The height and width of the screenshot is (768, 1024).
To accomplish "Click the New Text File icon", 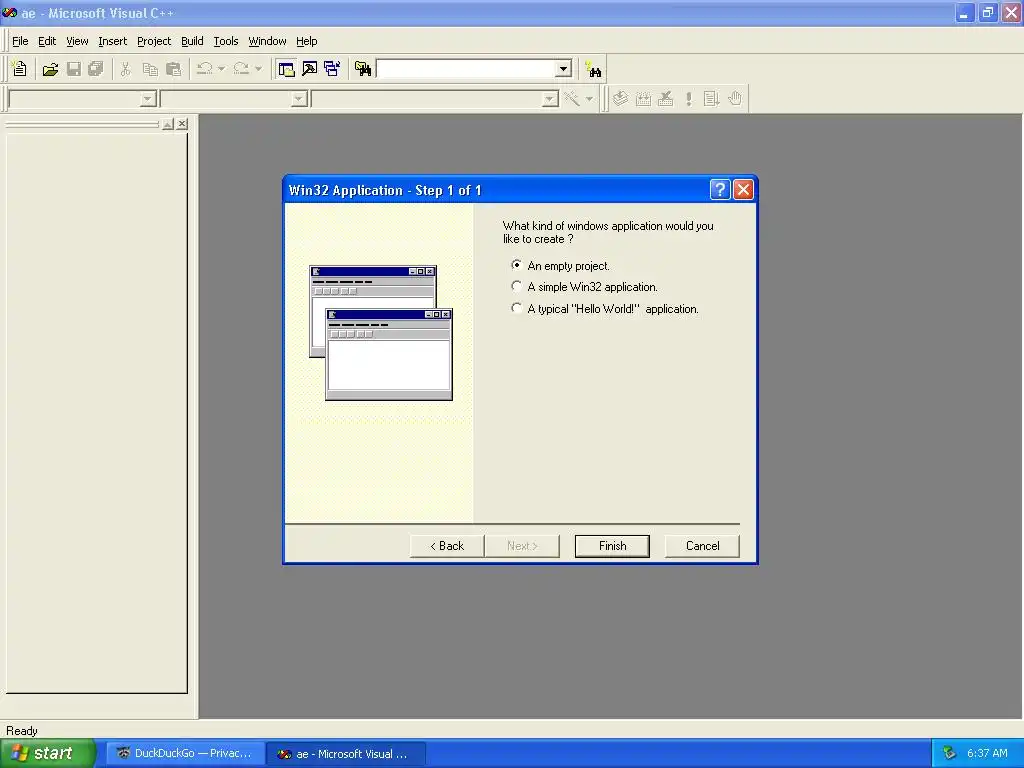I will point(20,69).
